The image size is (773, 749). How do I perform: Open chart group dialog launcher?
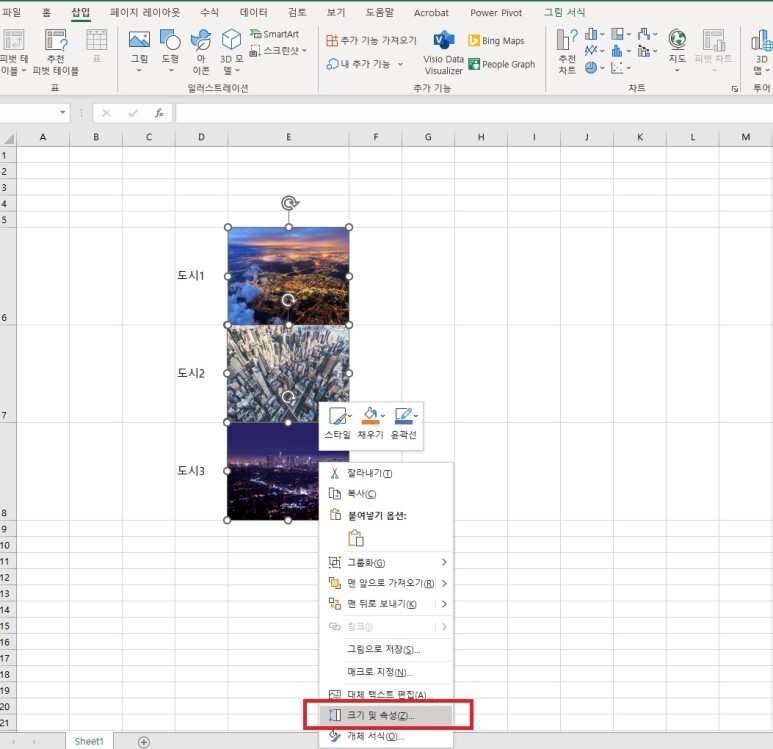pyautogui.click(x=735, y=88)
